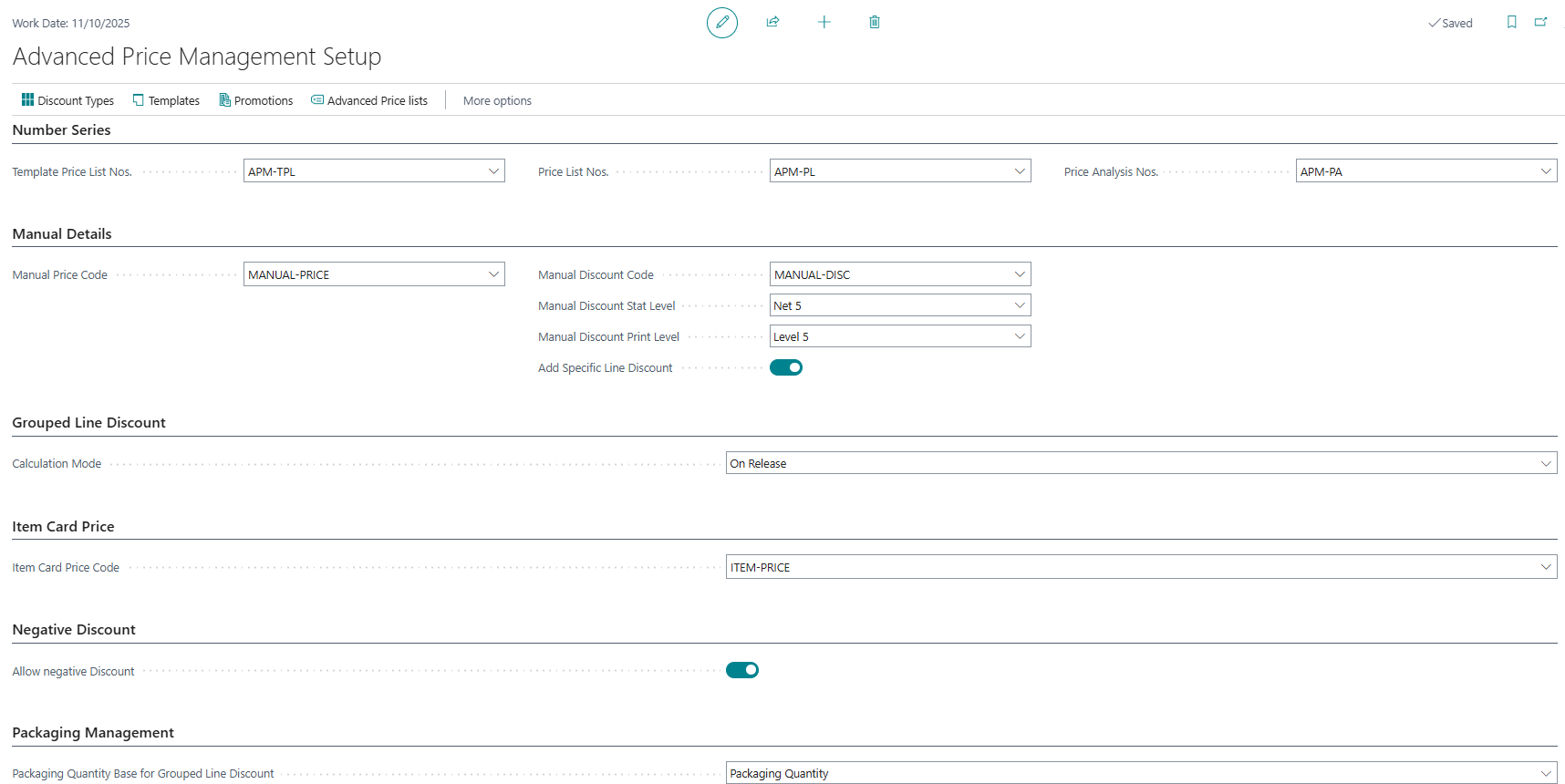Expand the Calculation Mode dropdown
The width and height of the screenshot is (1565, 784).
pyautogui.click(x=1546, y=463)
